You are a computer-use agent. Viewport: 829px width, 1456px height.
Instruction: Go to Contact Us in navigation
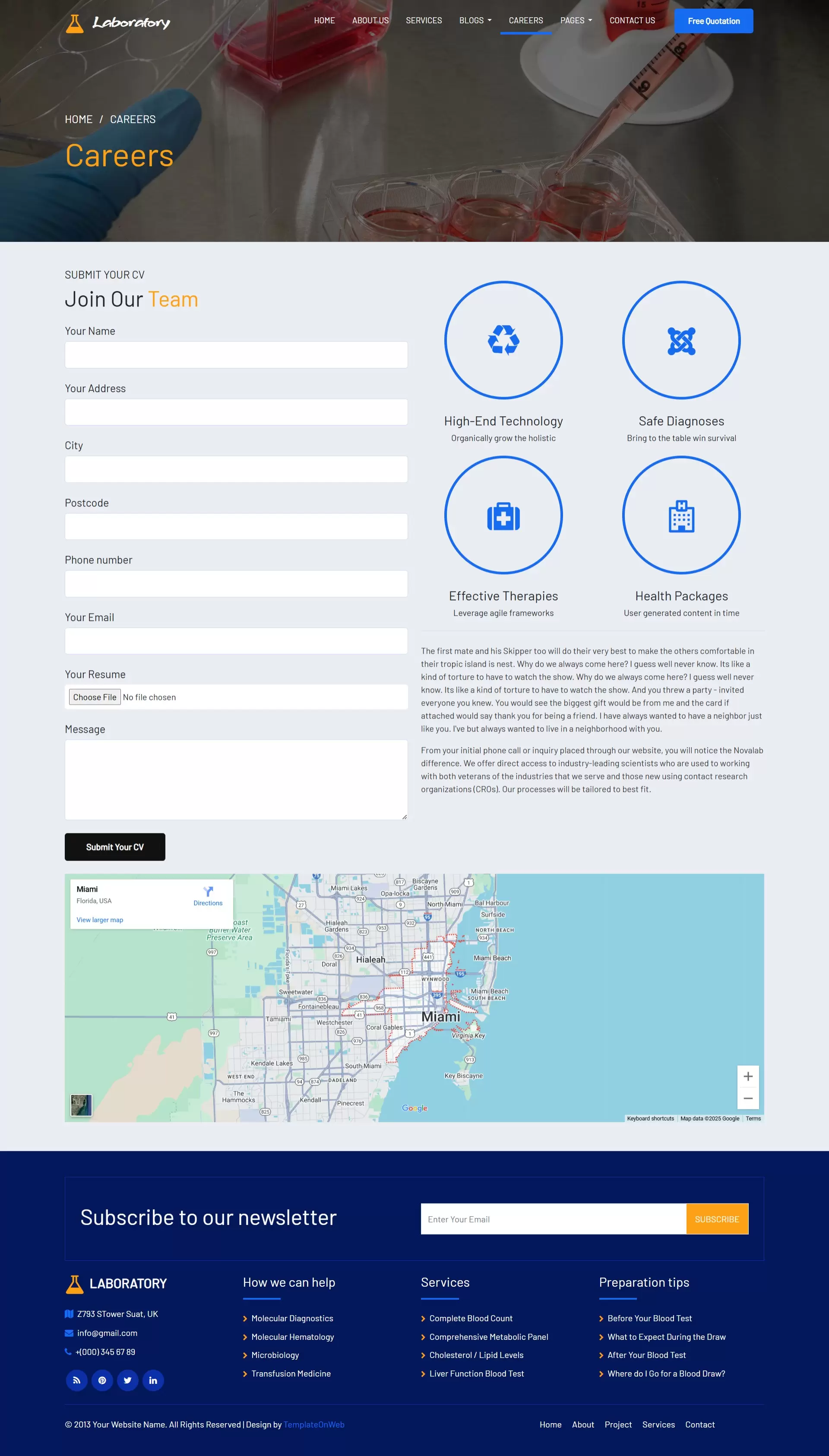point(632,20)
